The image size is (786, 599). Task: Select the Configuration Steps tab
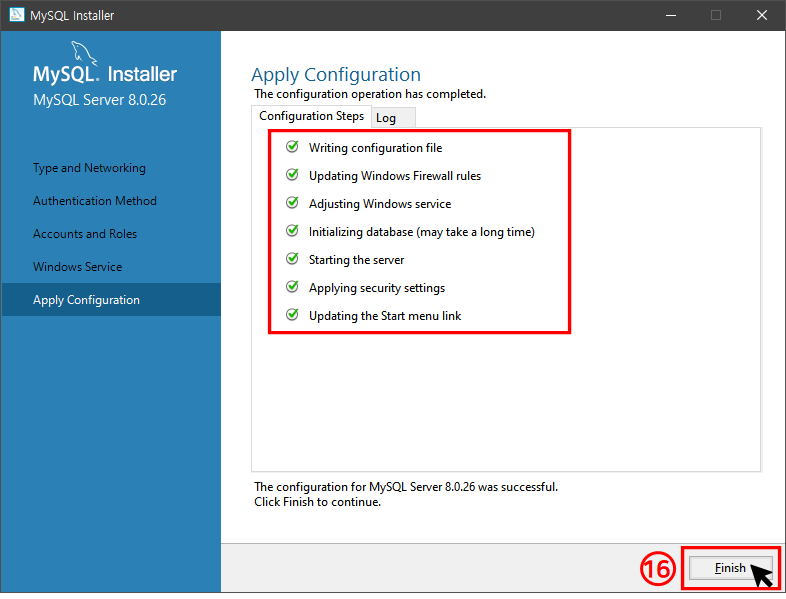point(311,116)
